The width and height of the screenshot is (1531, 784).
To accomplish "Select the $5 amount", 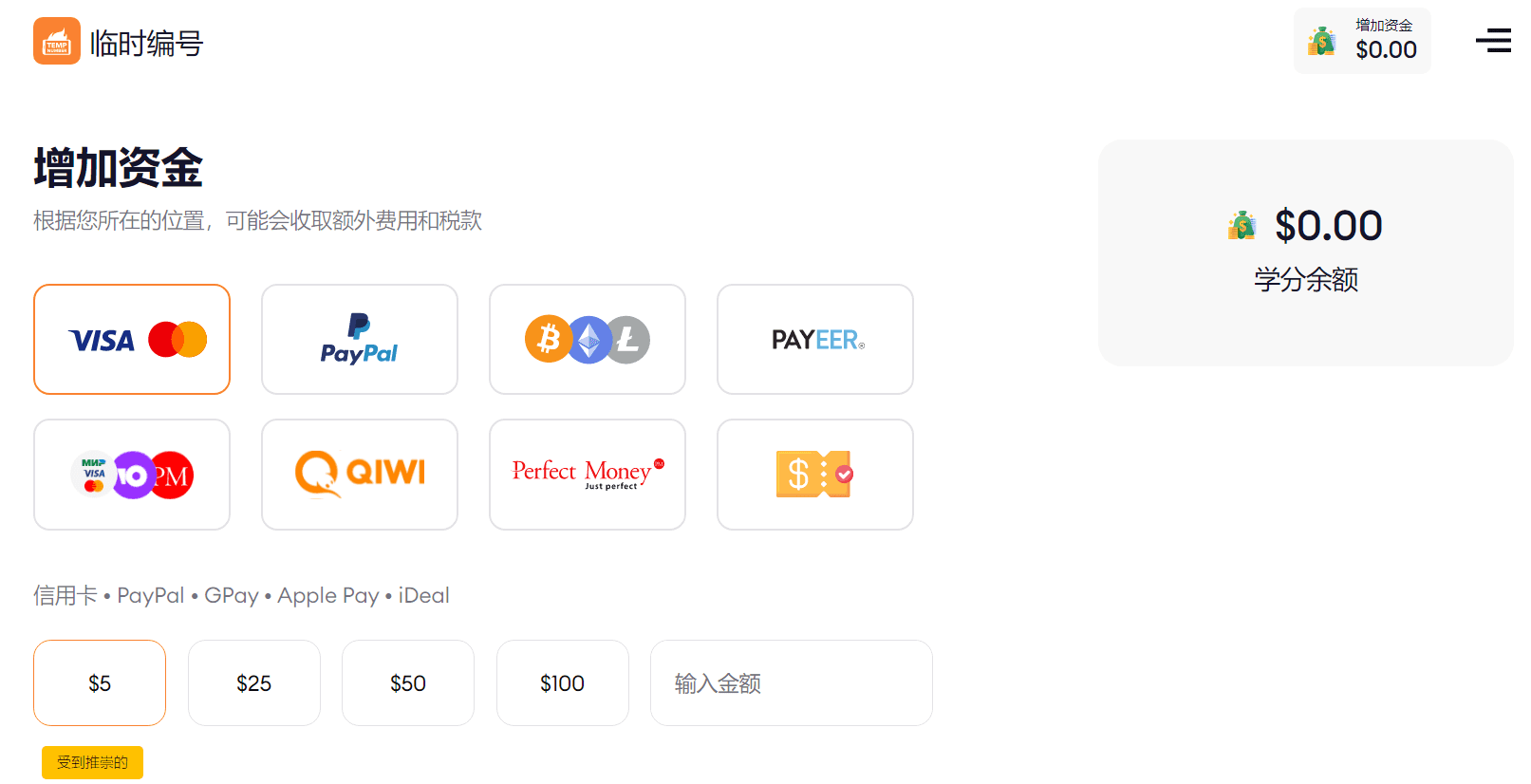I will [x=100, y=683].
